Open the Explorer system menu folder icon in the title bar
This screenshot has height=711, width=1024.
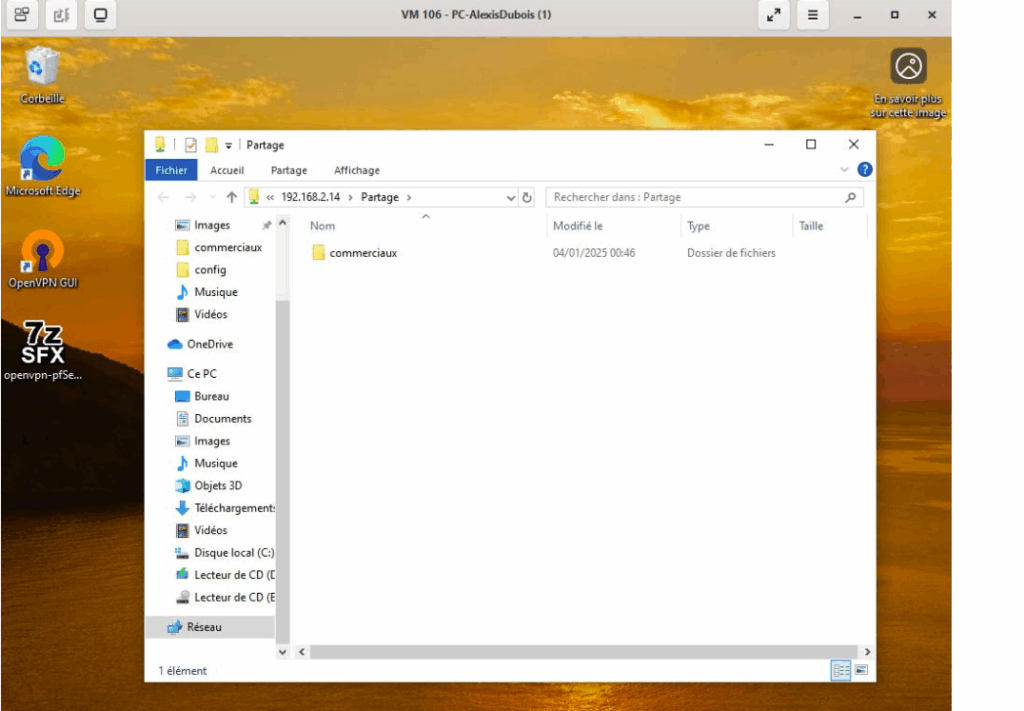[160, 145]
